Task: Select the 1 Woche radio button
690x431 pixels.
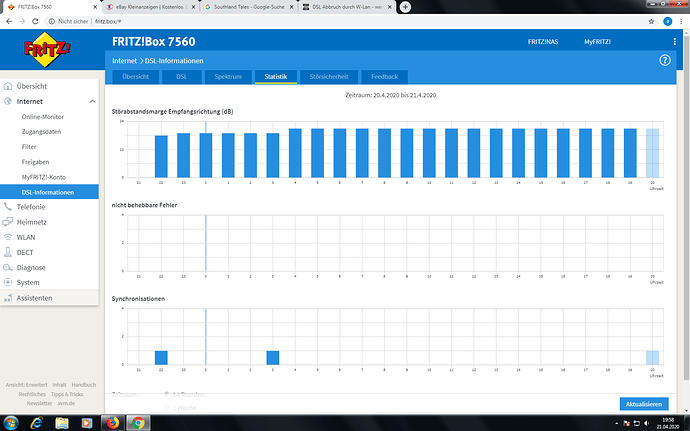Action: 167,408
